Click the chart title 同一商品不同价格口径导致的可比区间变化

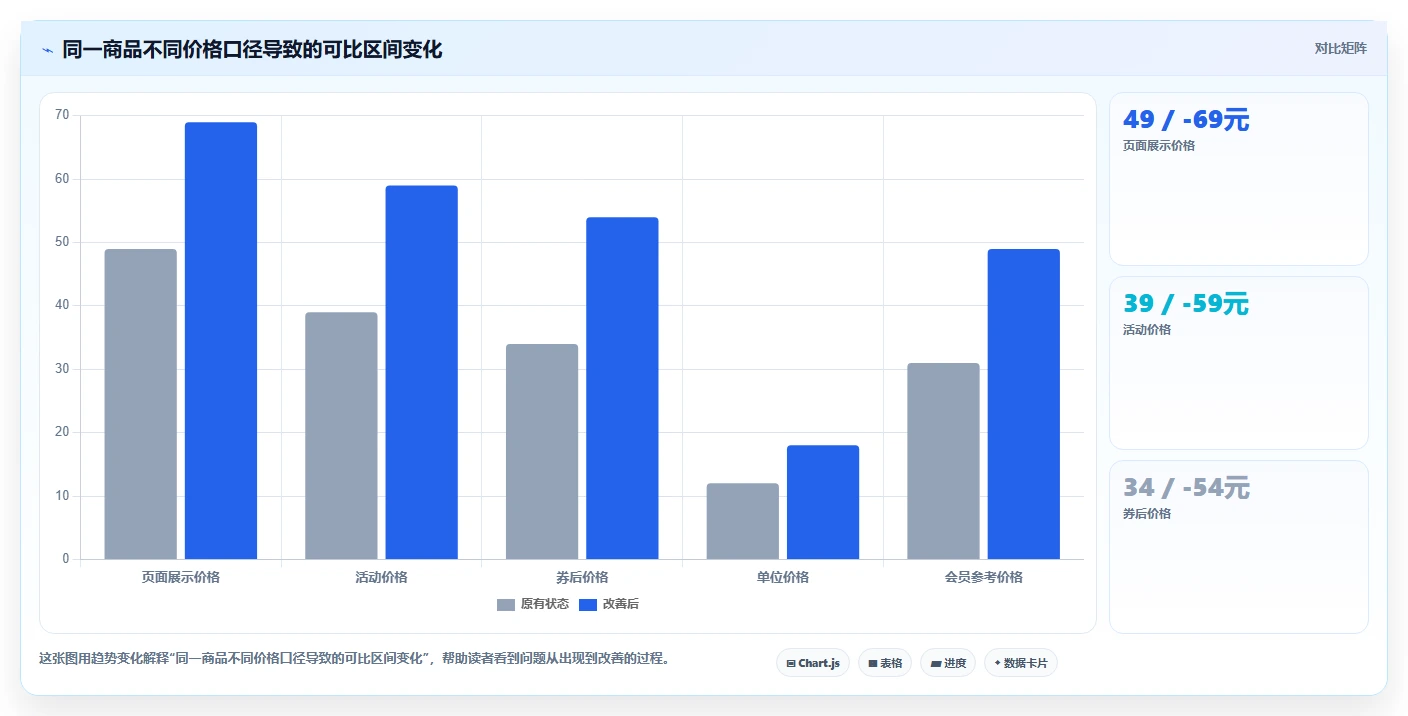(252, 50)
